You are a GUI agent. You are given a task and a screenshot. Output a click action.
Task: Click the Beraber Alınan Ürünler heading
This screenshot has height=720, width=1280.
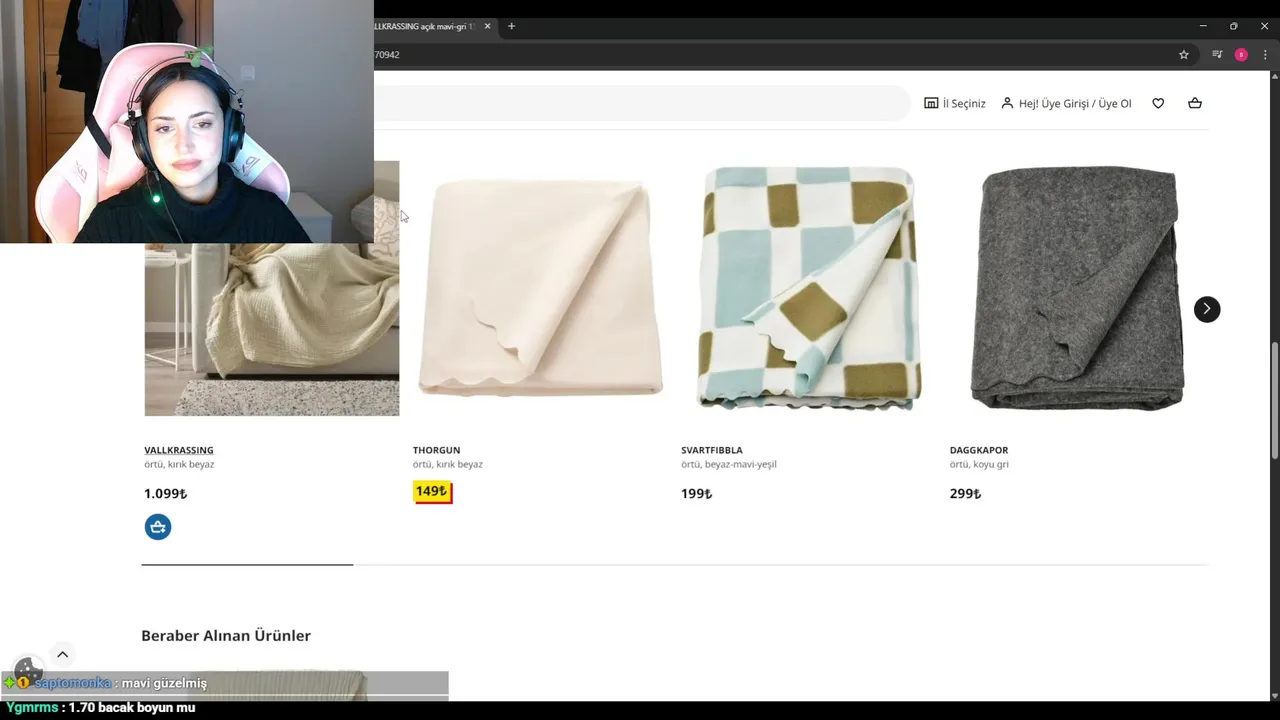pyautogui.click(x=226, y=636)
